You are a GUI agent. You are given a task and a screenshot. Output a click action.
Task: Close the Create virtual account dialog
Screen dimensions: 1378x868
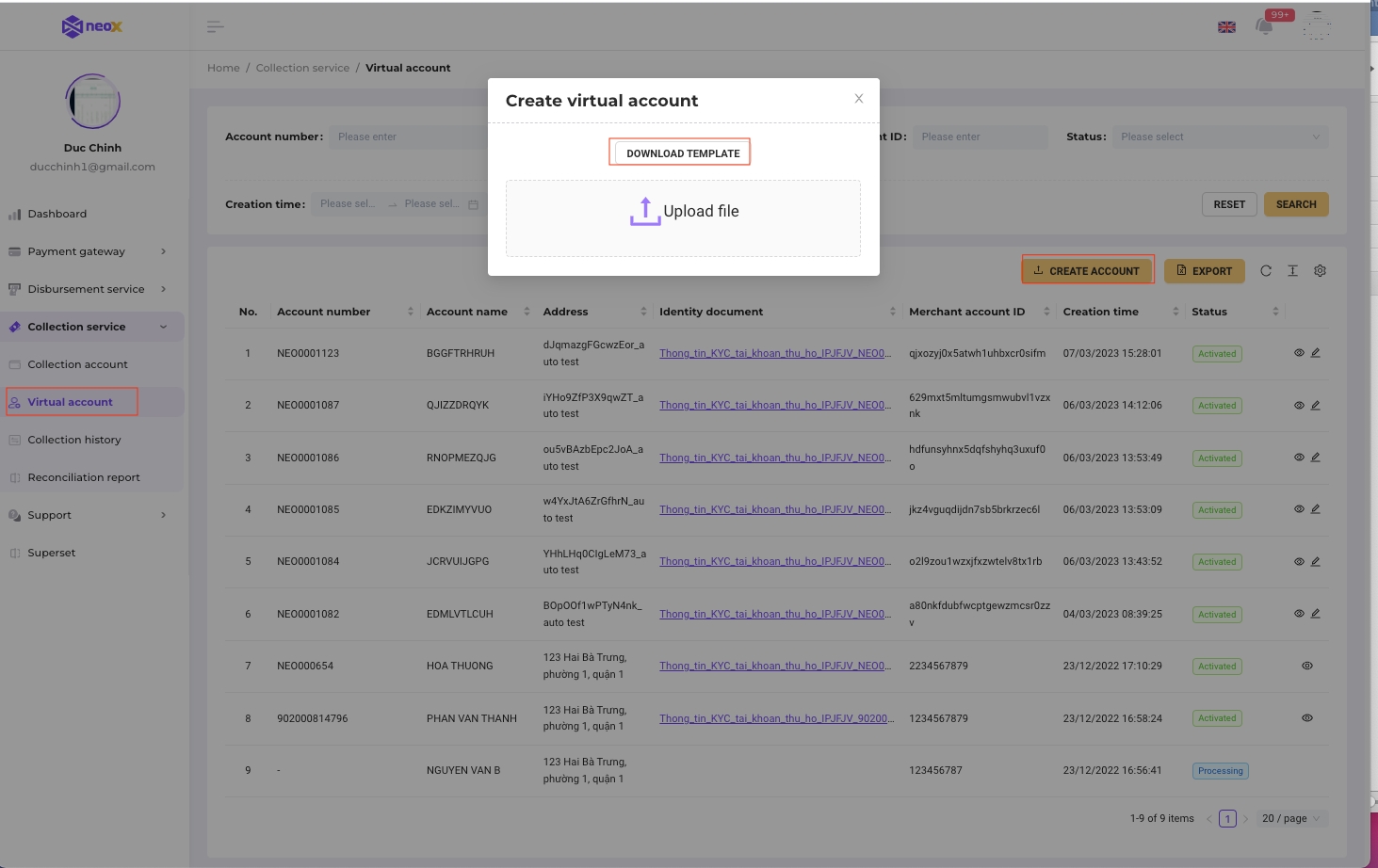[858, 99]
